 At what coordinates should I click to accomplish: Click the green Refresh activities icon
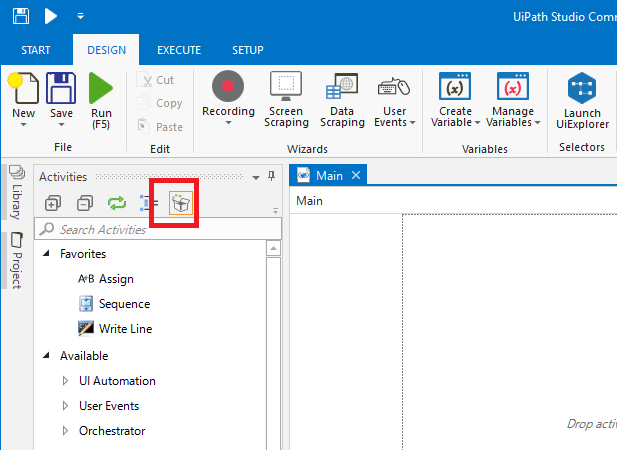tap(117, 203)
